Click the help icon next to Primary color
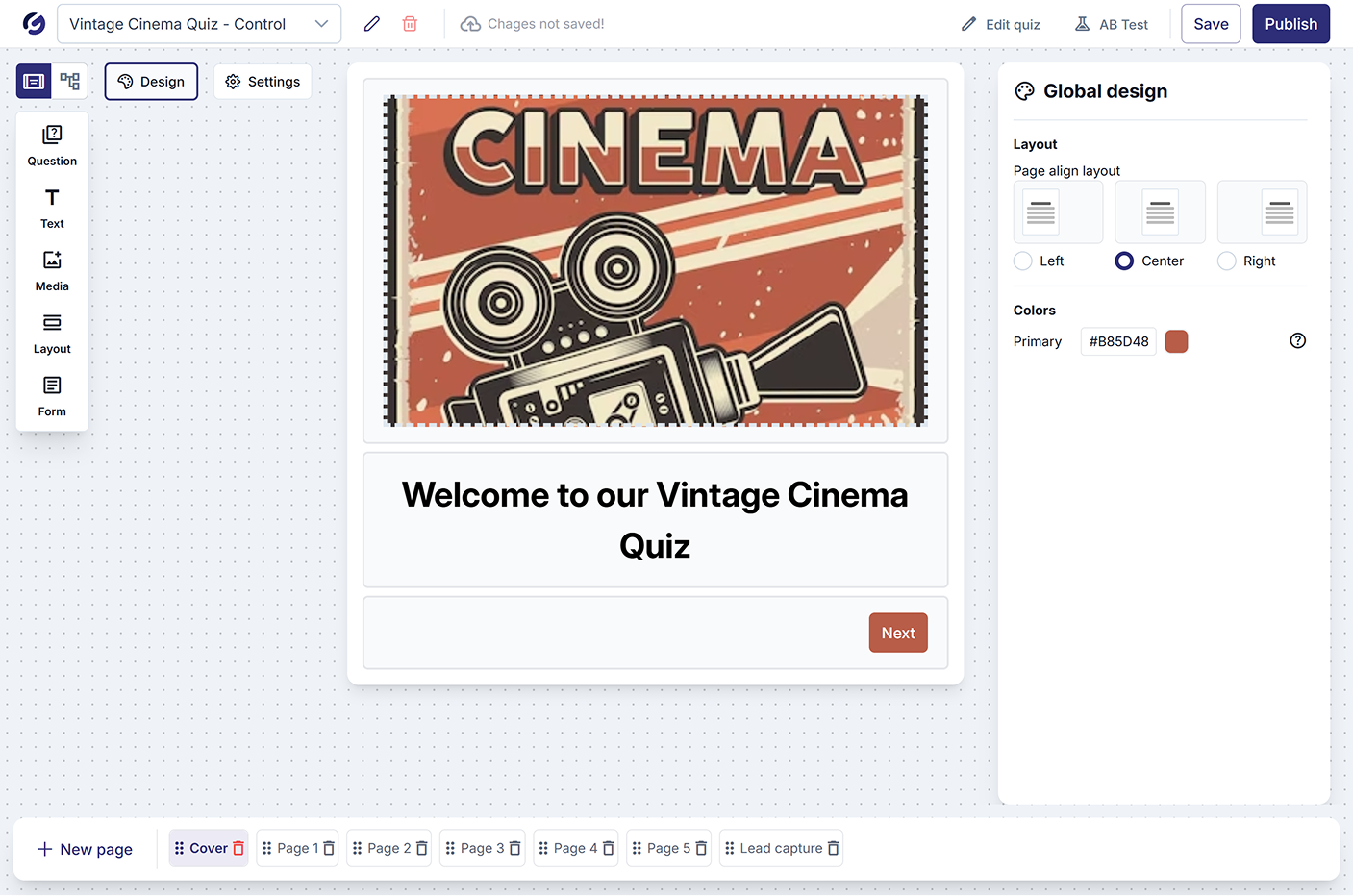 coord(1297,341)
